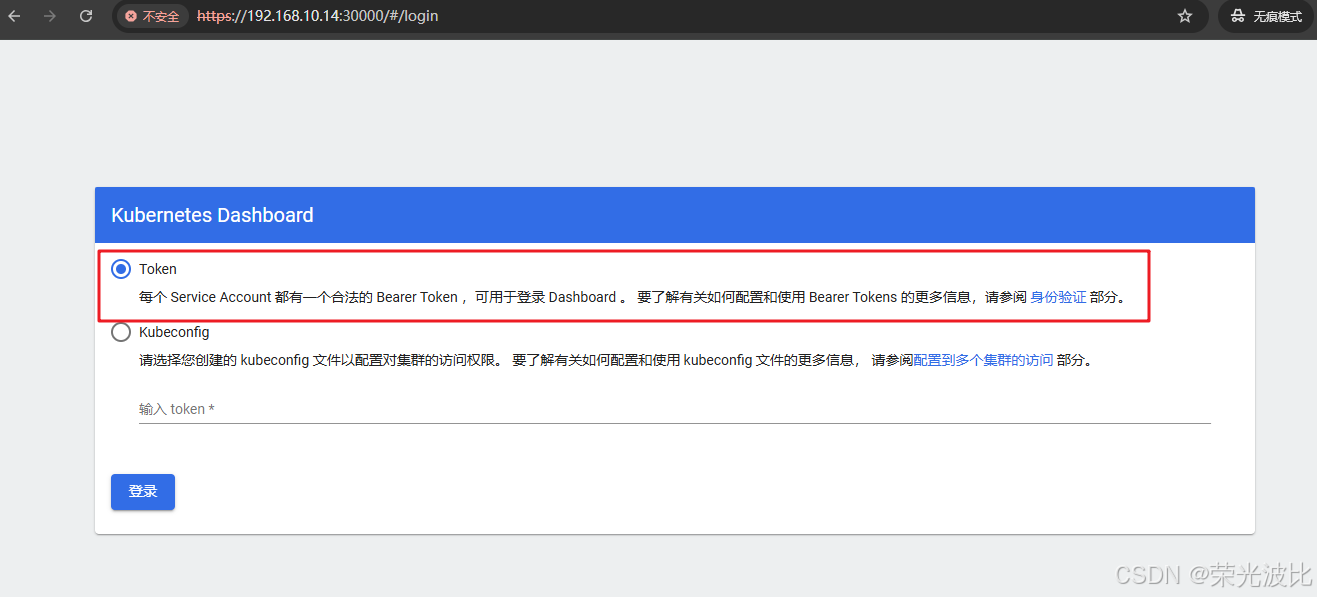Open the 无痕模式 incognito indicator
This screenshot has width=1317, height=597.
[1266, 16]
